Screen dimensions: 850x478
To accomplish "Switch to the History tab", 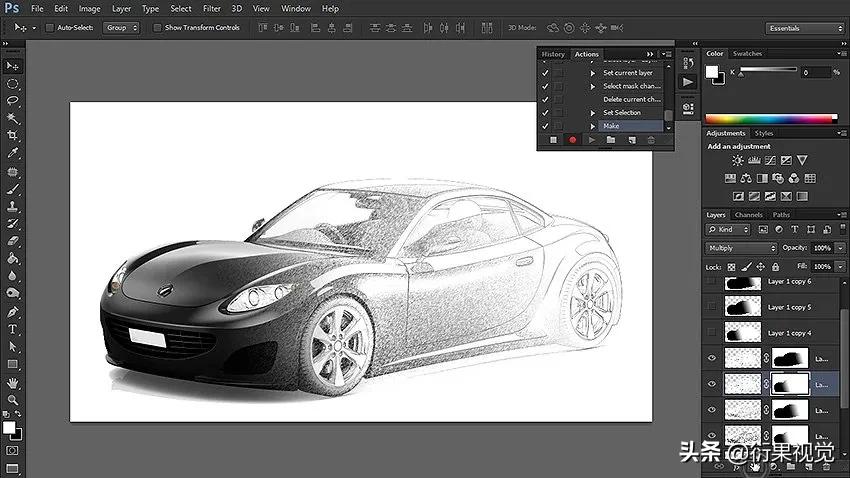I will click(553, 54).
